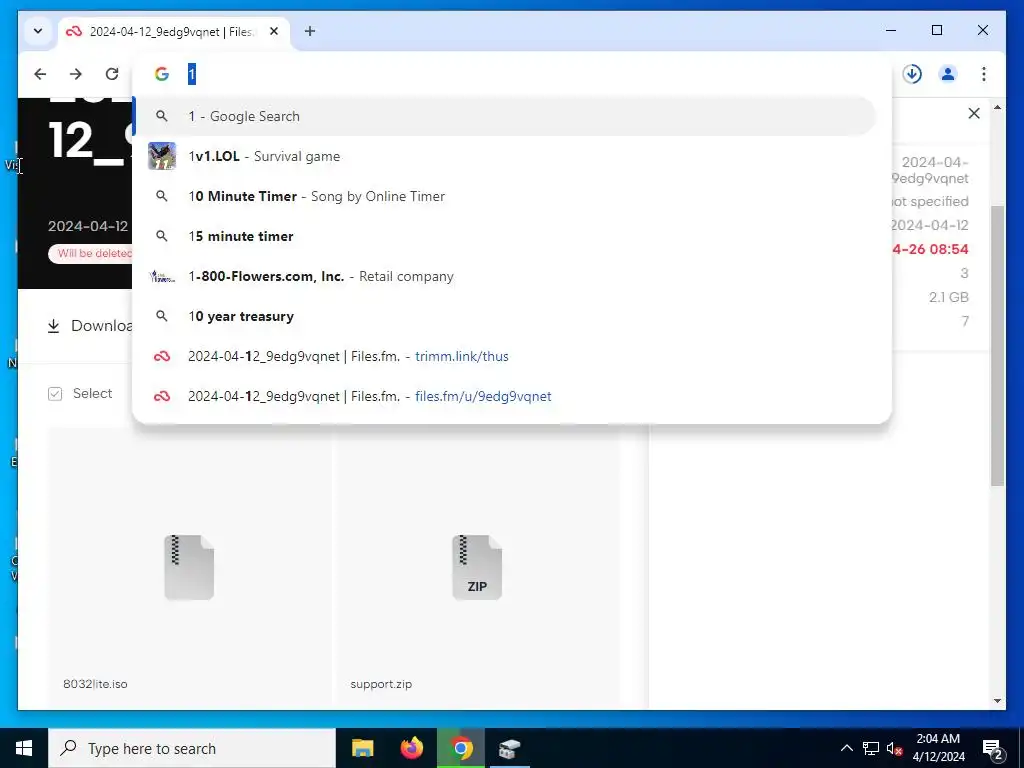This screenshot has height=768, width=1024.
Task: Choose the '1 - Google Search' suggestion
Action: [x=505, y=116]
